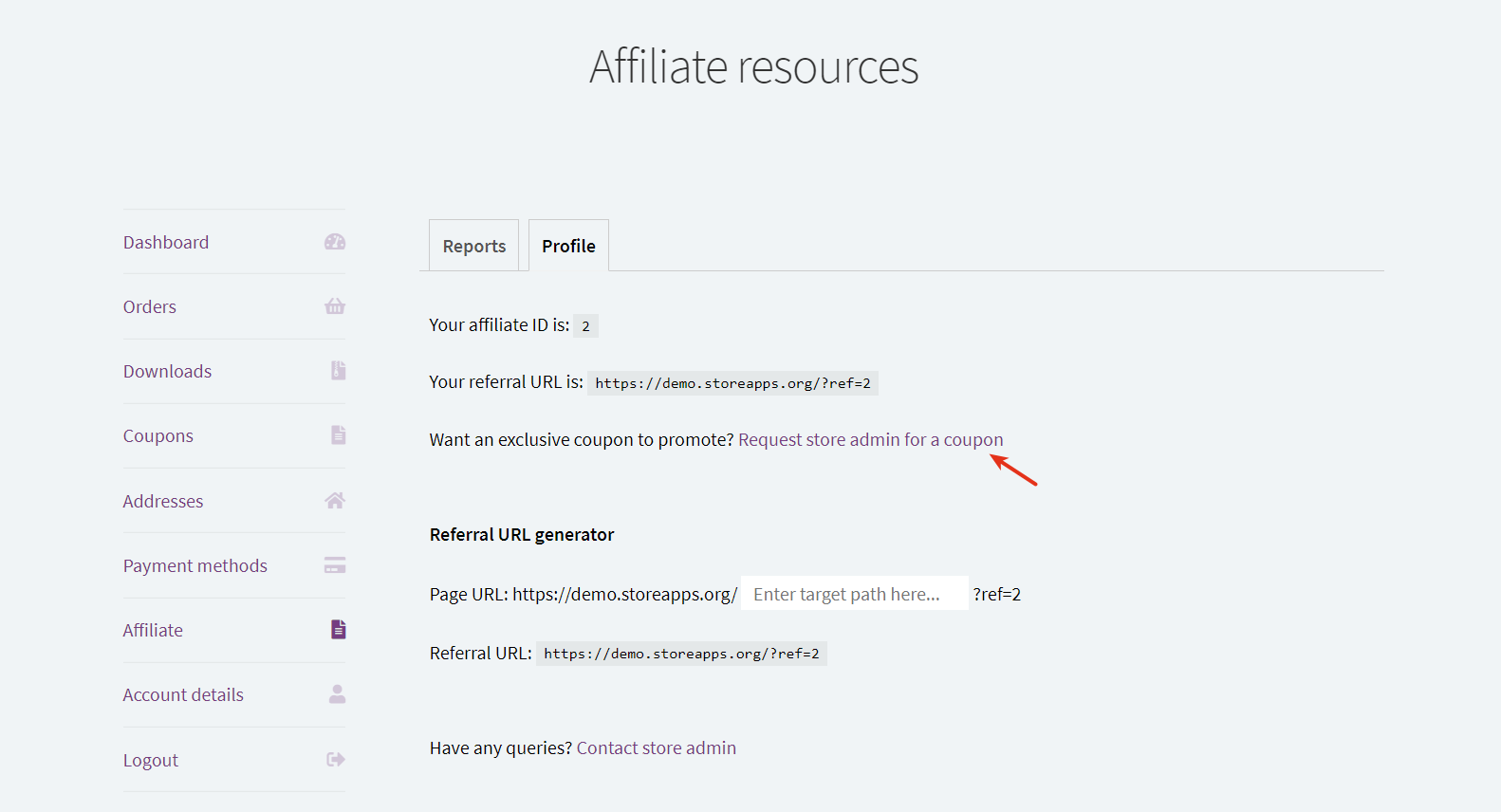Click the Dashboard gauge icon
The height and width of the screenshot is (812, 1501).
[x=335, y=242]
